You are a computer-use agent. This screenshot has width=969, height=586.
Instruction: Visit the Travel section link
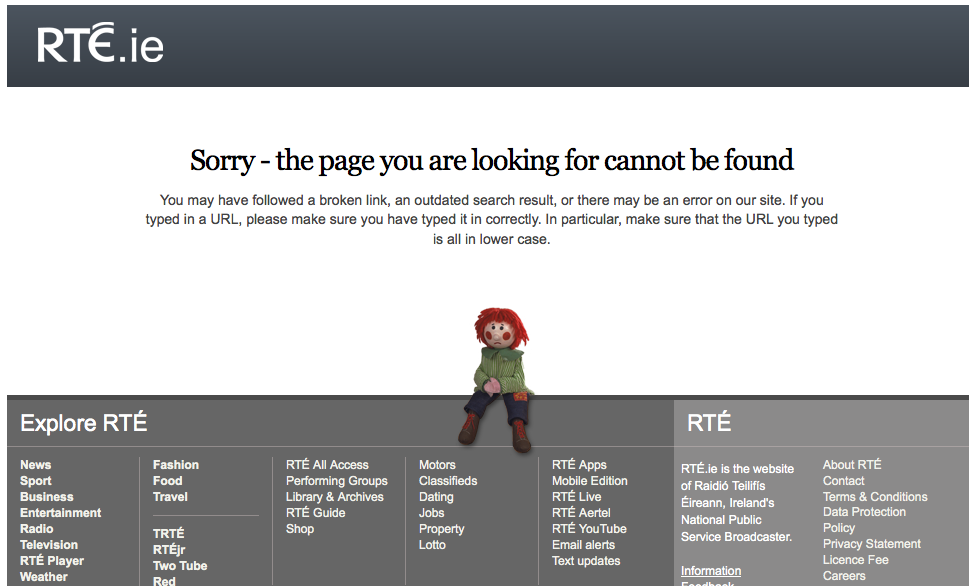tap(170, 497)
